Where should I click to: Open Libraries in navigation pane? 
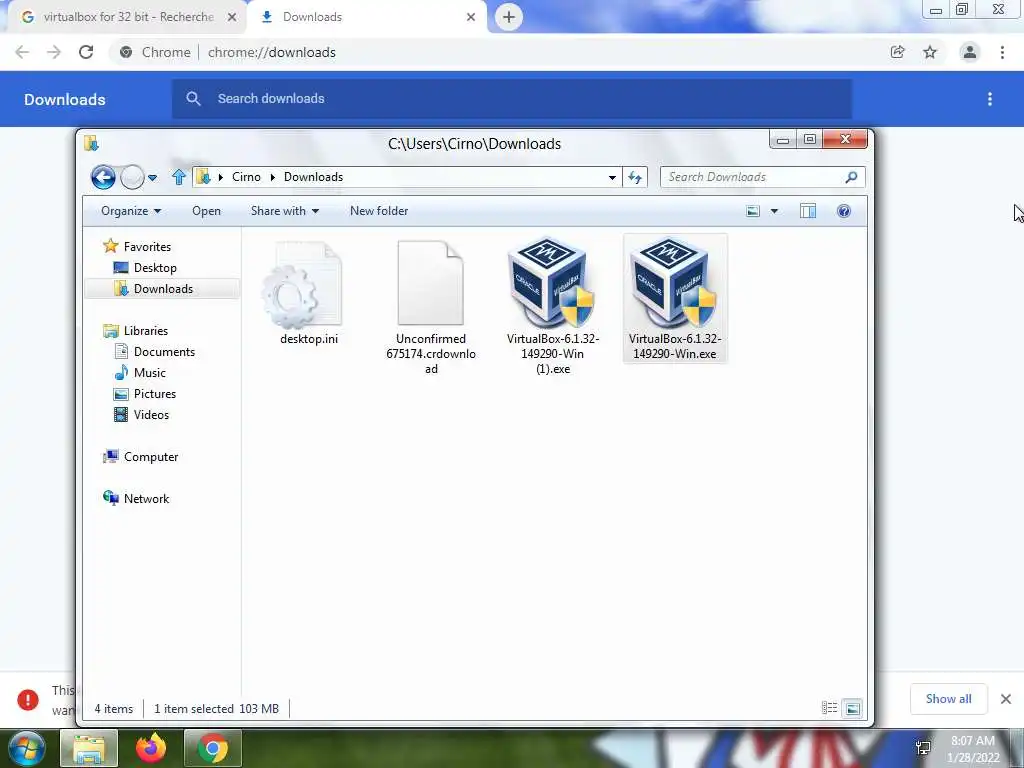tap(136, 330)
